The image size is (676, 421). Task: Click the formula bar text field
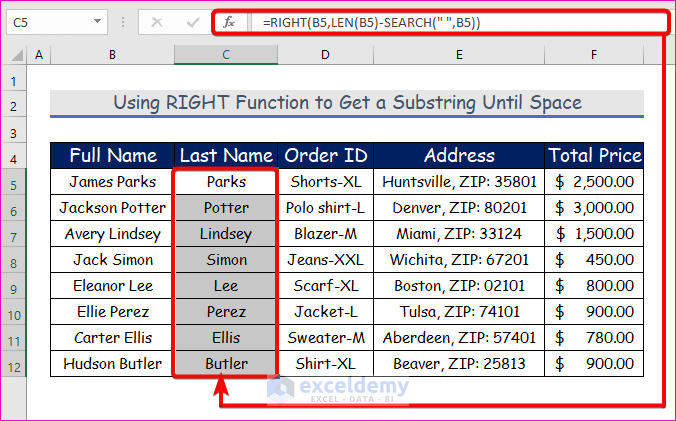click(458, 22)
